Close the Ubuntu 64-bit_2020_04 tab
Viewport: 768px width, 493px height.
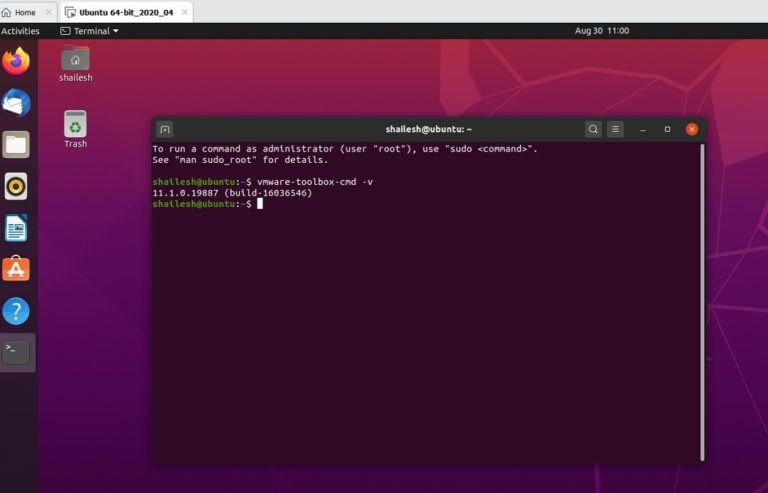point(184,12)
